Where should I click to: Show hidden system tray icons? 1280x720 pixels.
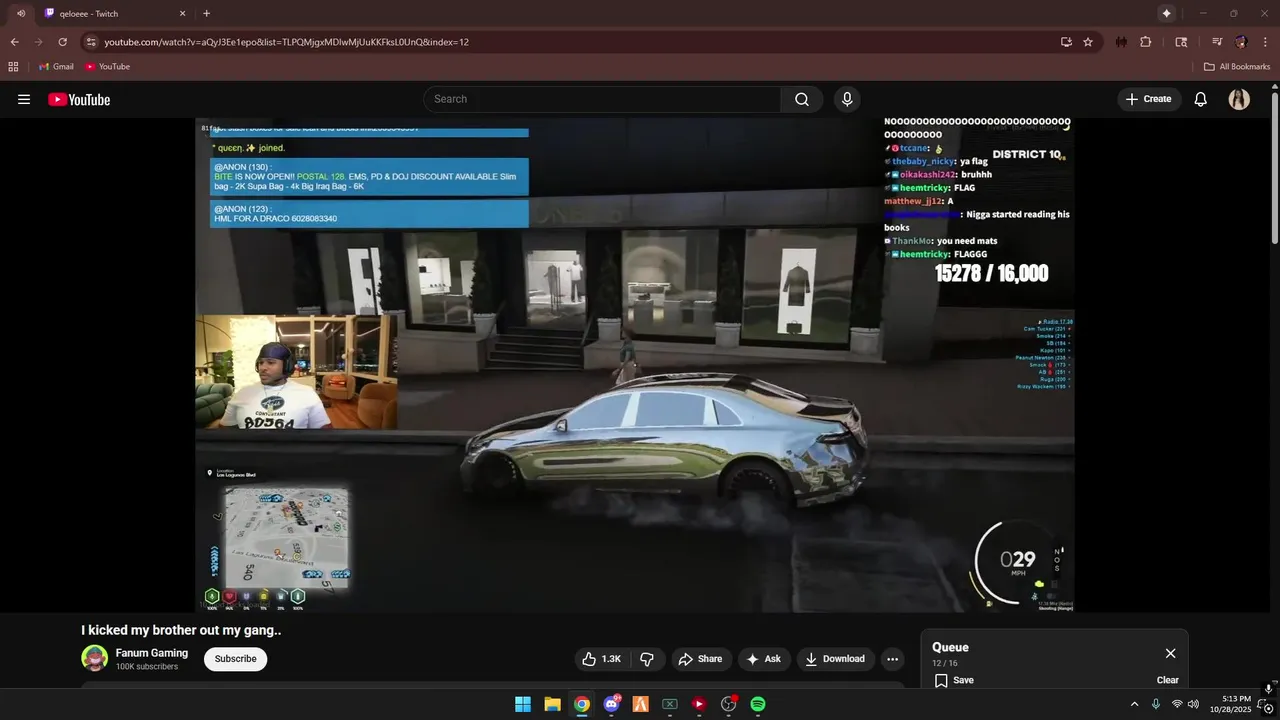(x=1134, y=704)
